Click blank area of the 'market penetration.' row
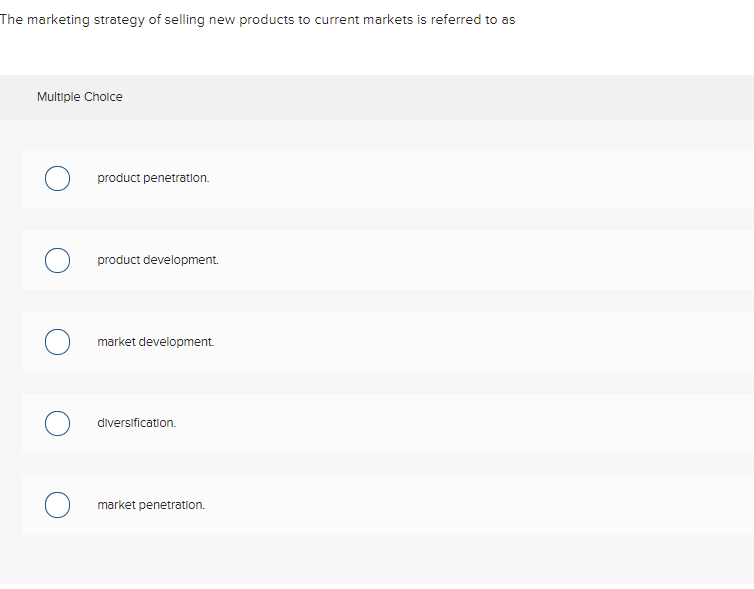Screen dimensions: 754x589 [480, 505]
